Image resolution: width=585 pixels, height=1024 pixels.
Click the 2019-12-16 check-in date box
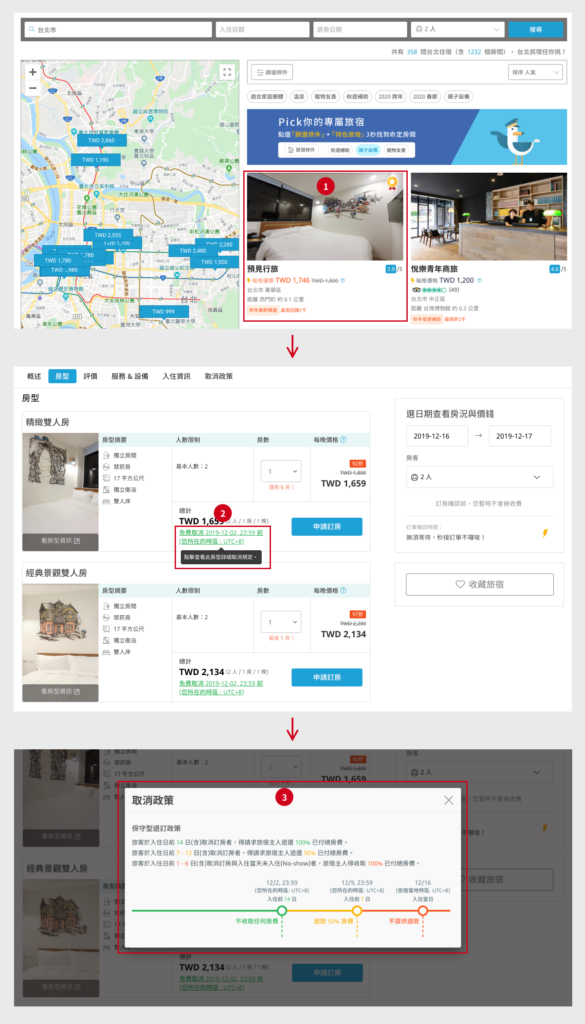point(437,436)
